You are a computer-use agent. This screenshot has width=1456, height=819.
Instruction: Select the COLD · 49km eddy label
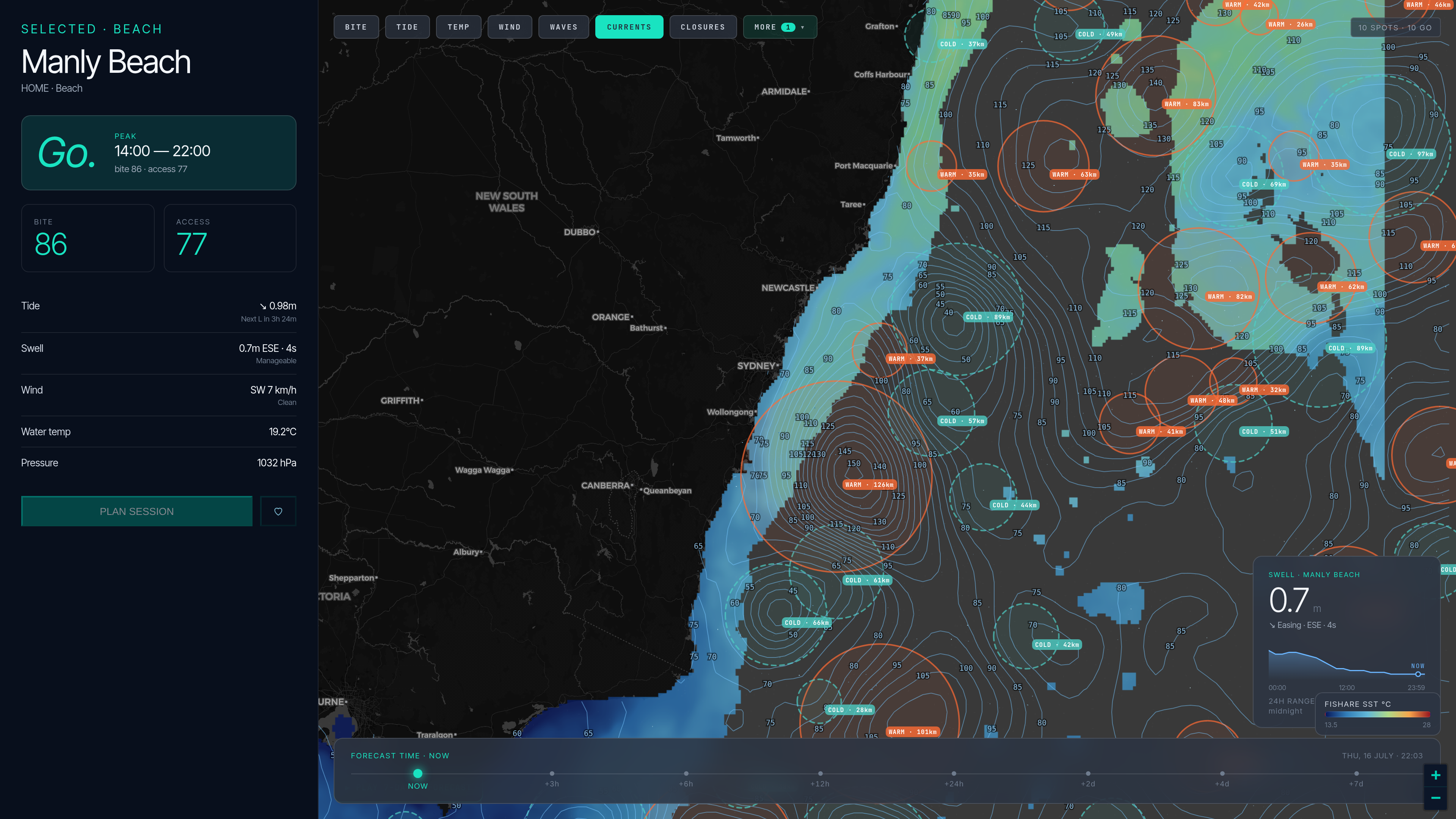click(1100, 35)
